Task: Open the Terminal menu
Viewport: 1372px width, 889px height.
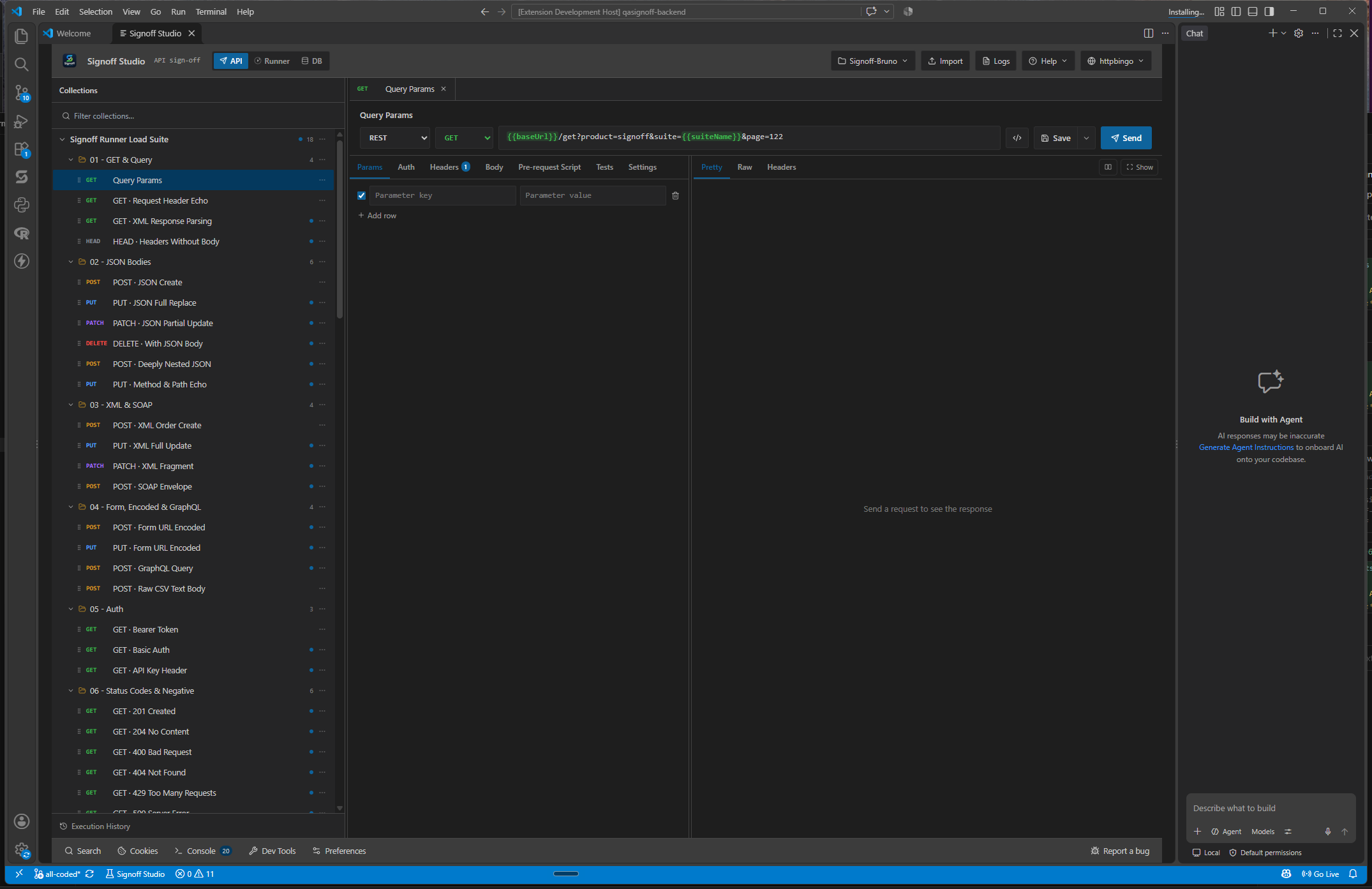Action: 211,11
